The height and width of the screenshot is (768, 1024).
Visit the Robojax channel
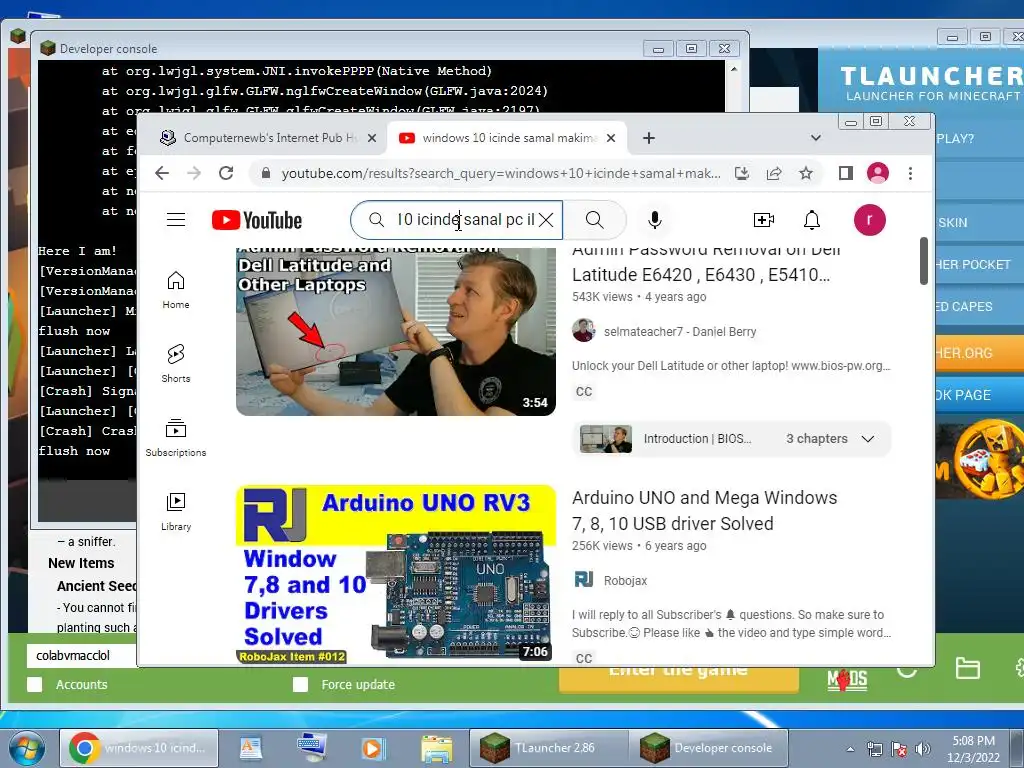coord(625,581)
